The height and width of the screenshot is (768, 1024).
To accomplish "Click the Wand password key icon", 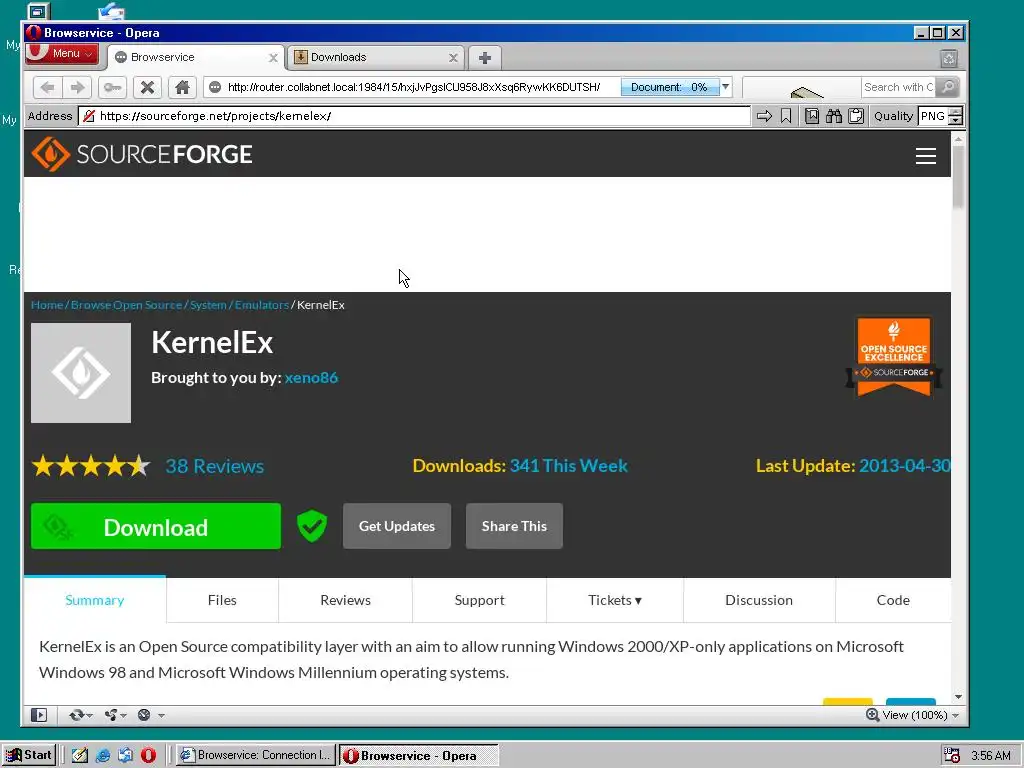I will point(112,87).
